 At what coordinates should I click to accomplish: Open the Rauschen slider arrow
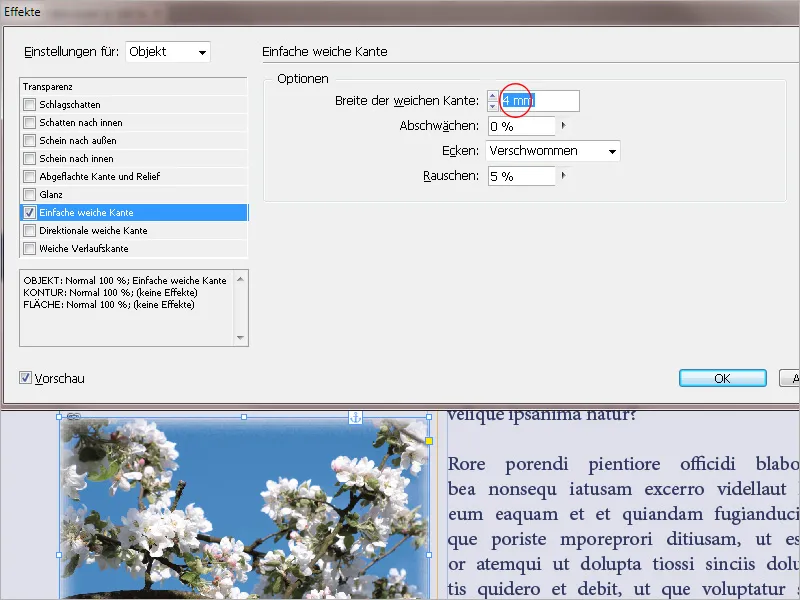pyautogui.click(x=563, y=176)
